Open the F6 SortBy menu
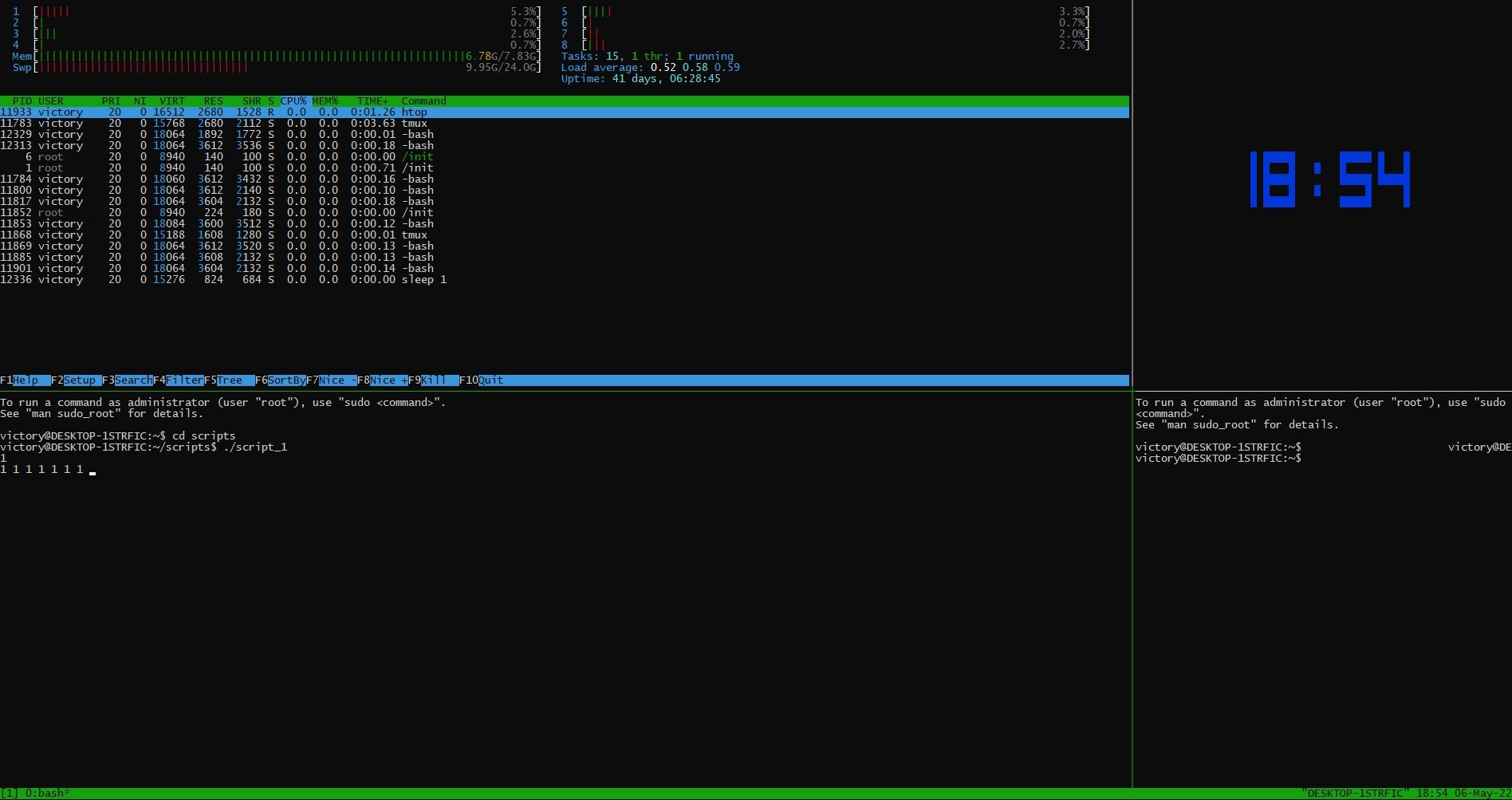The height and width of the screenshot is (800, 1512). (x=286, y=380)
